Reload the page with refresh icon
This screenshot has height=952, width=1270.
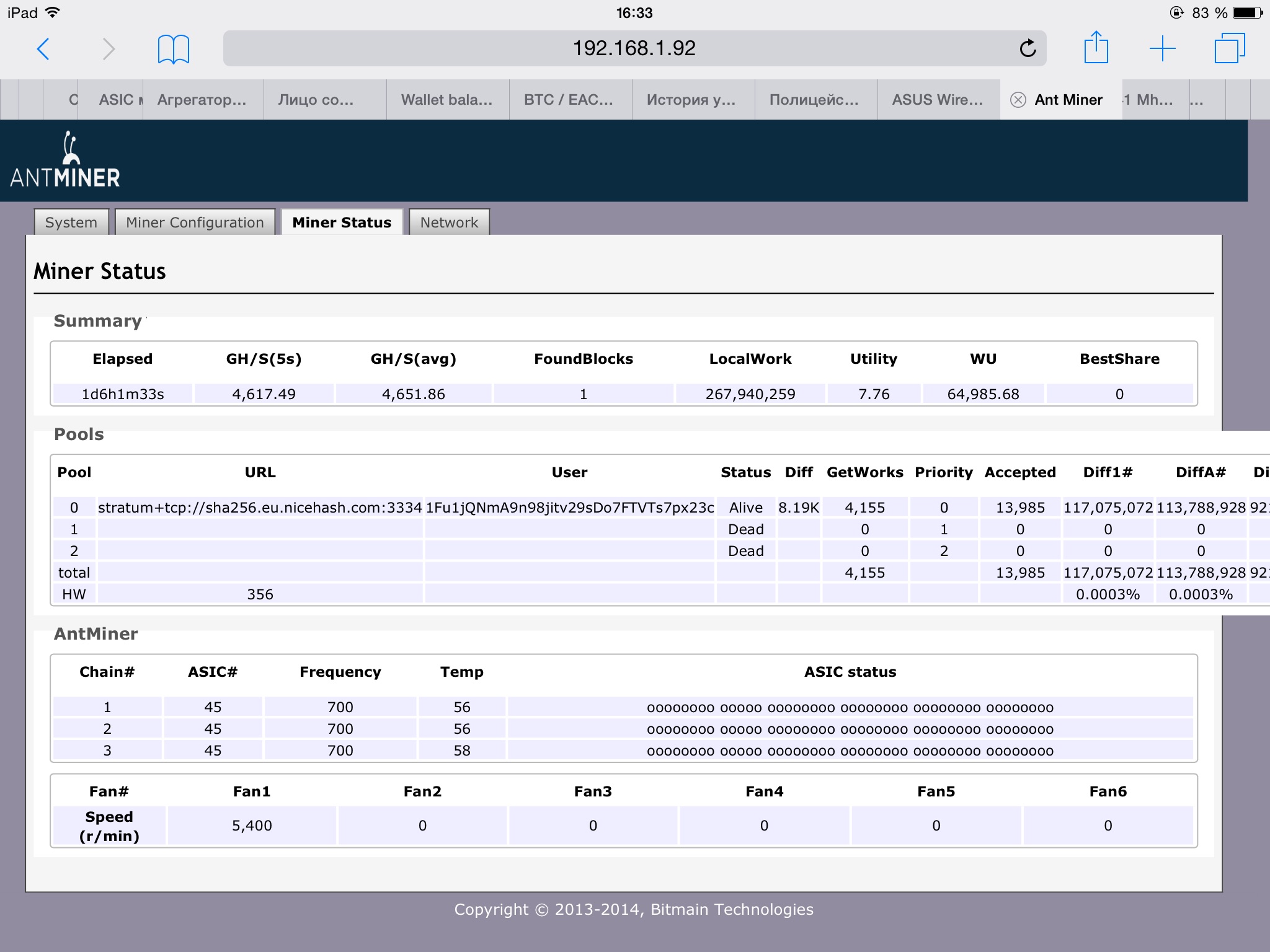click(x=1028, y=48)
